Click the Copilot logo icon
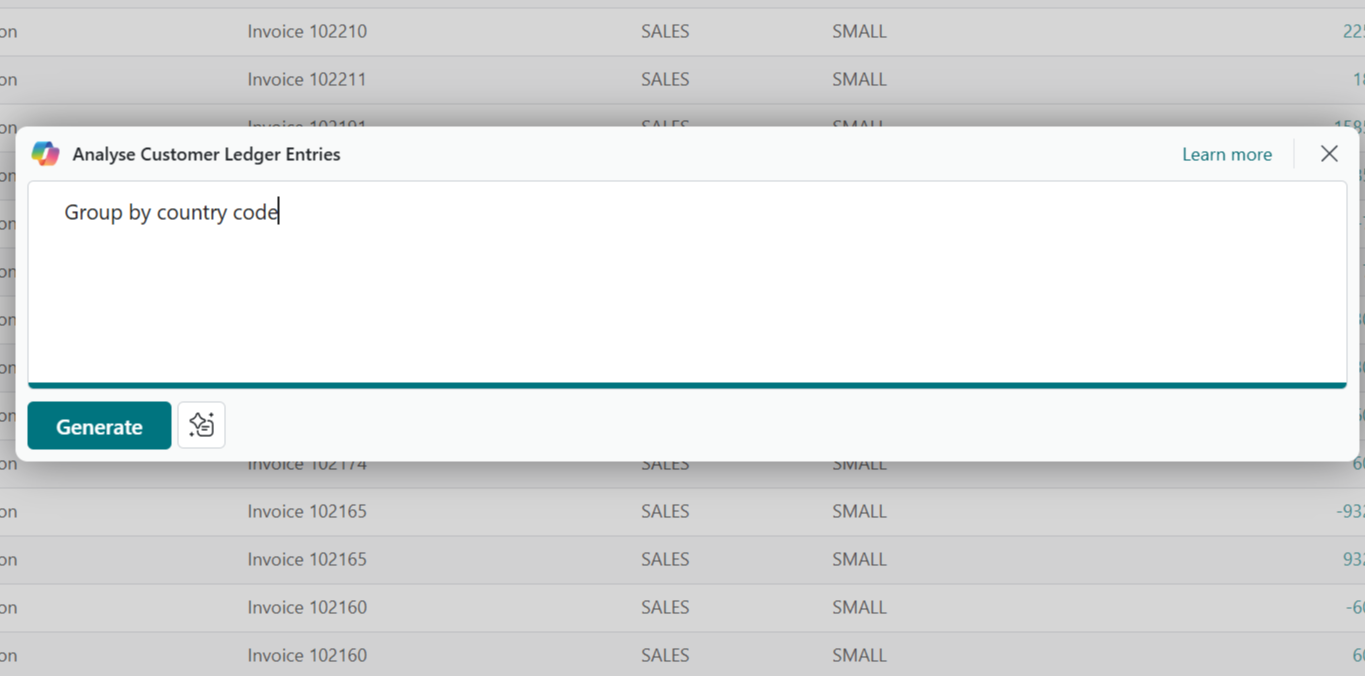The width and height of the screenshot is (1365, 676). (x=45, y=154)
